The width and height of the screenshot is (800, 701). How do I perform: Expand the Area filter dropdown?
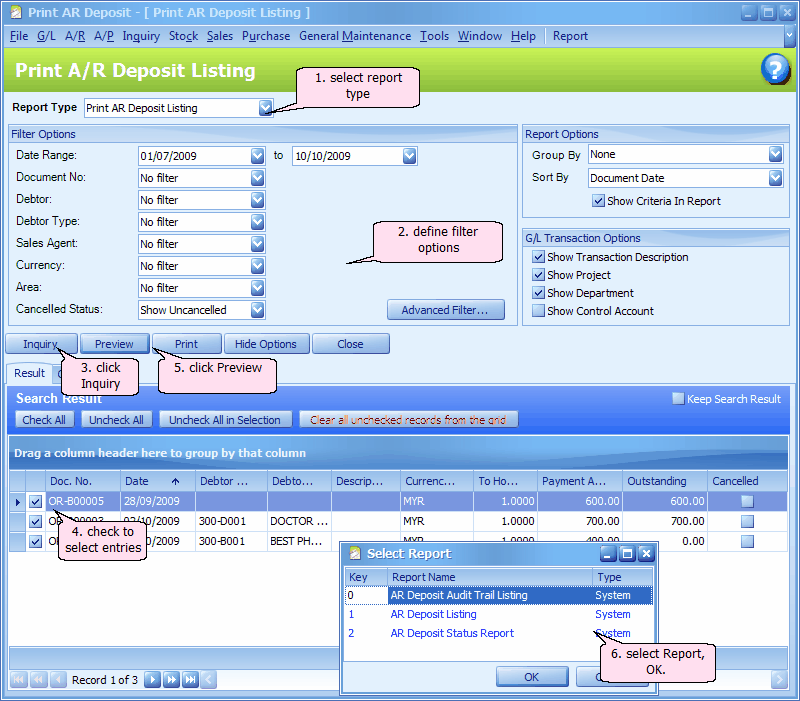[x=257, y=288]
